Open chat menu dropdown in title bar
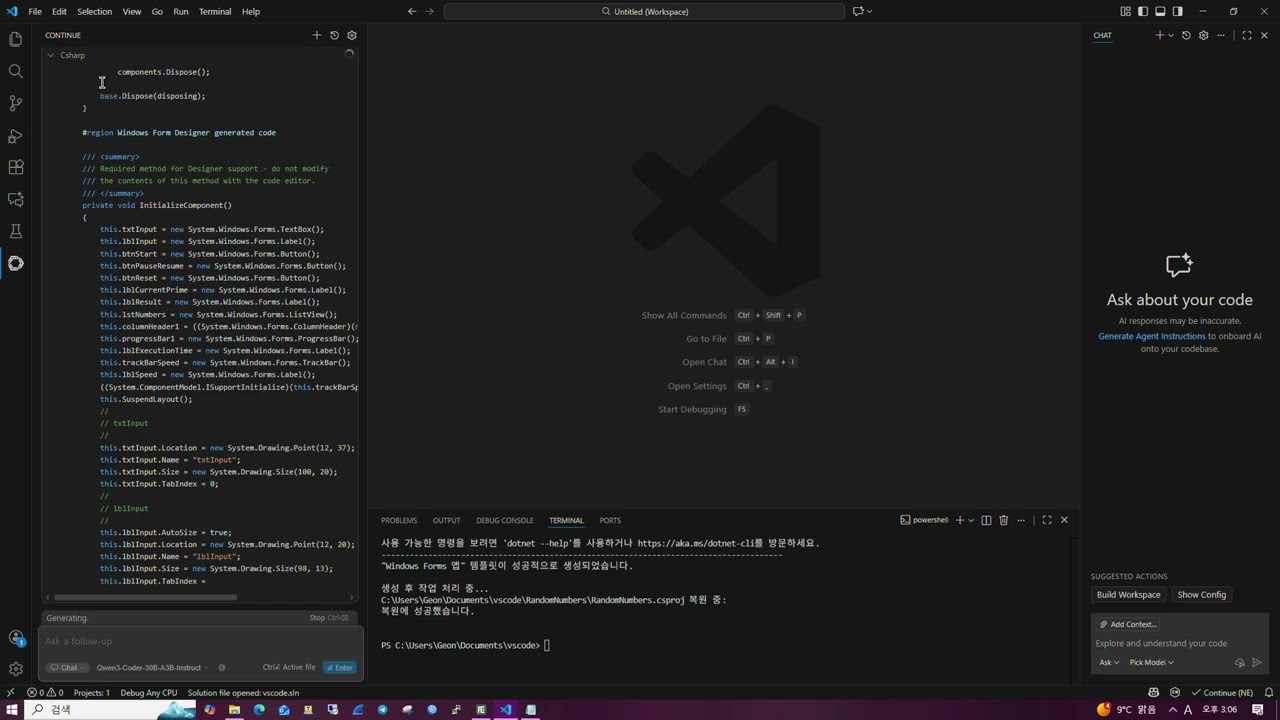This screenshot has height=720, width=1280. point(869,11)
